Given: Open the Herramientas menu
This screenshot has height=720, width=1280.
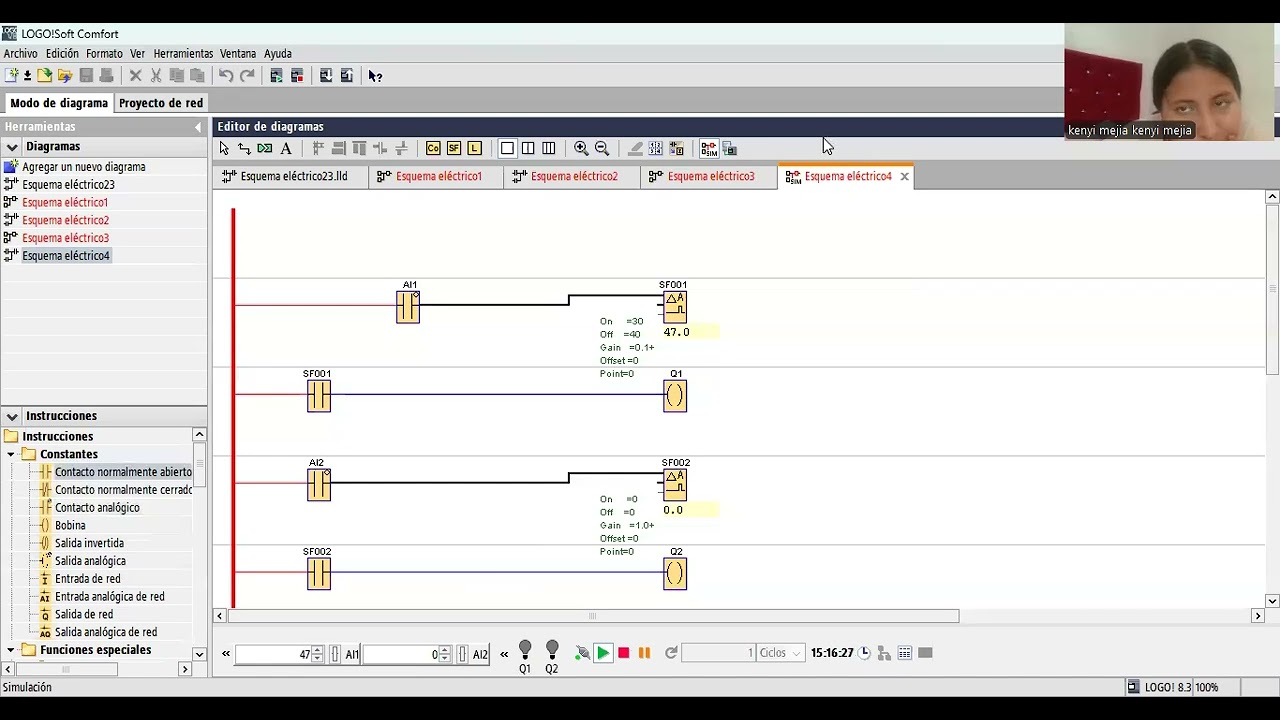Looking at the screenshot, I should point(183,54).
